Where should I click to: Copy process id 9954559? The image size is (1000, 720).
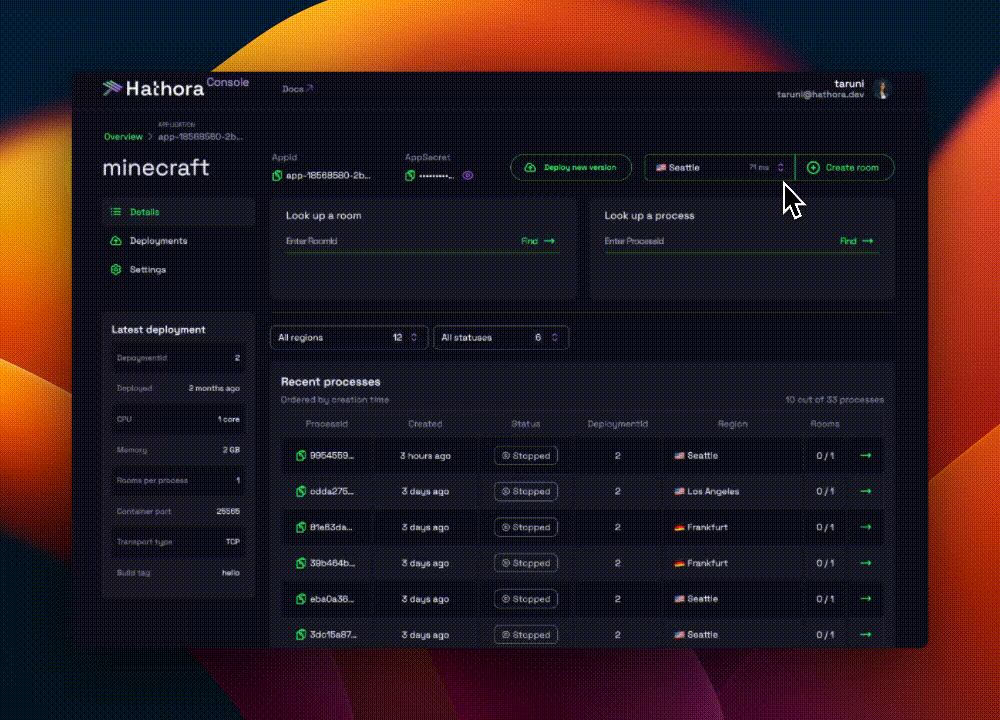coord(300,455)
